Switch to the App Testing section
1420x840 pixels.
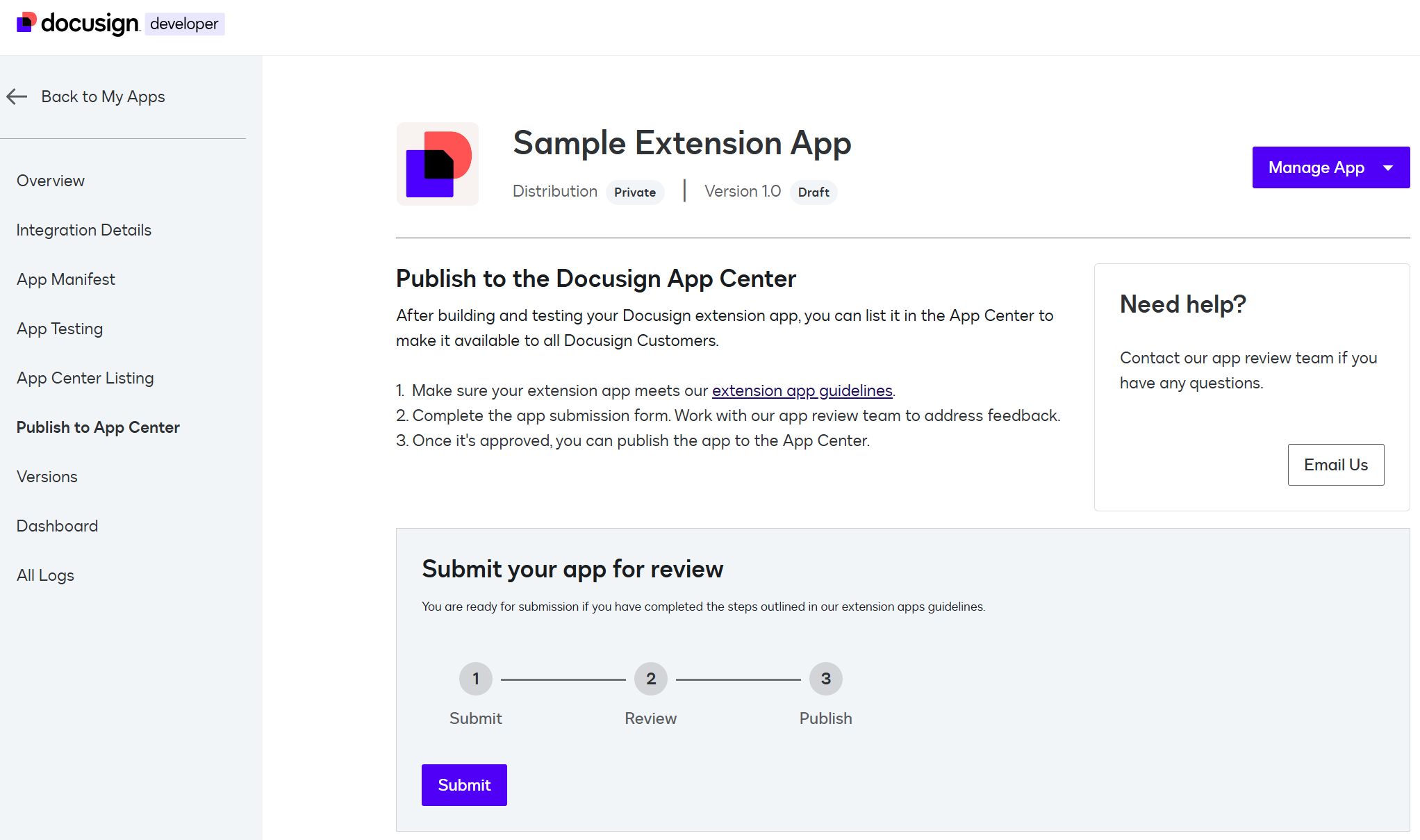tap(60, 329)
